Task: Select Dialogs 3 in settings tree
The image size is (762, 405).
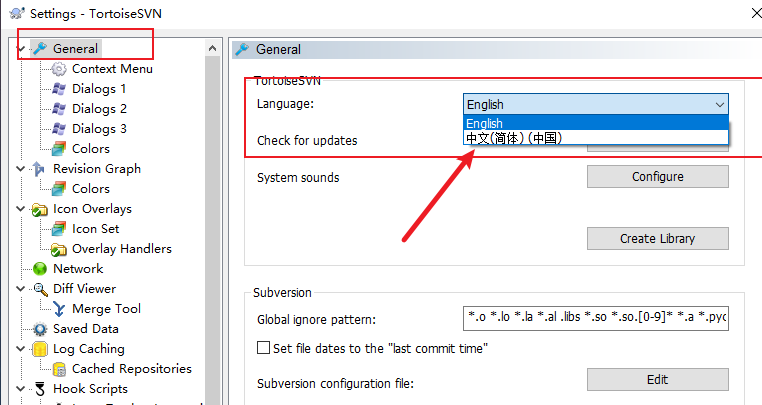Action: coord(99,129)
